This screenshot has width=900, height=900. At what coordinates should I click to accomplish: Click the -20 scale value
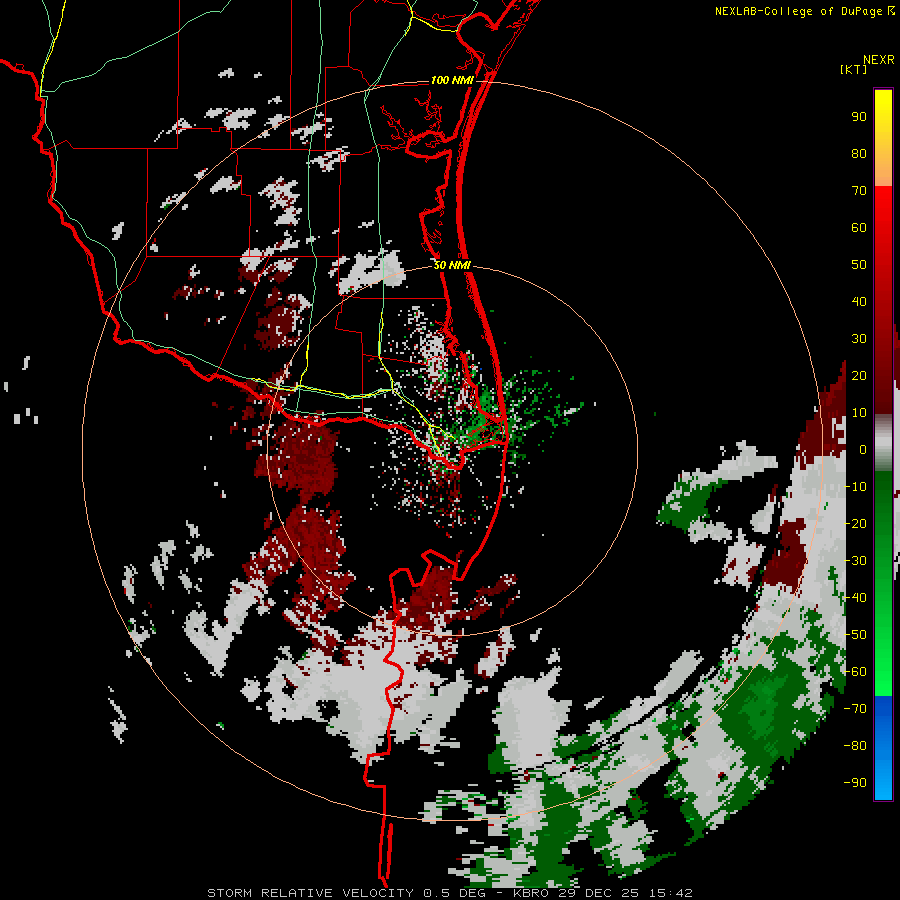855,524
